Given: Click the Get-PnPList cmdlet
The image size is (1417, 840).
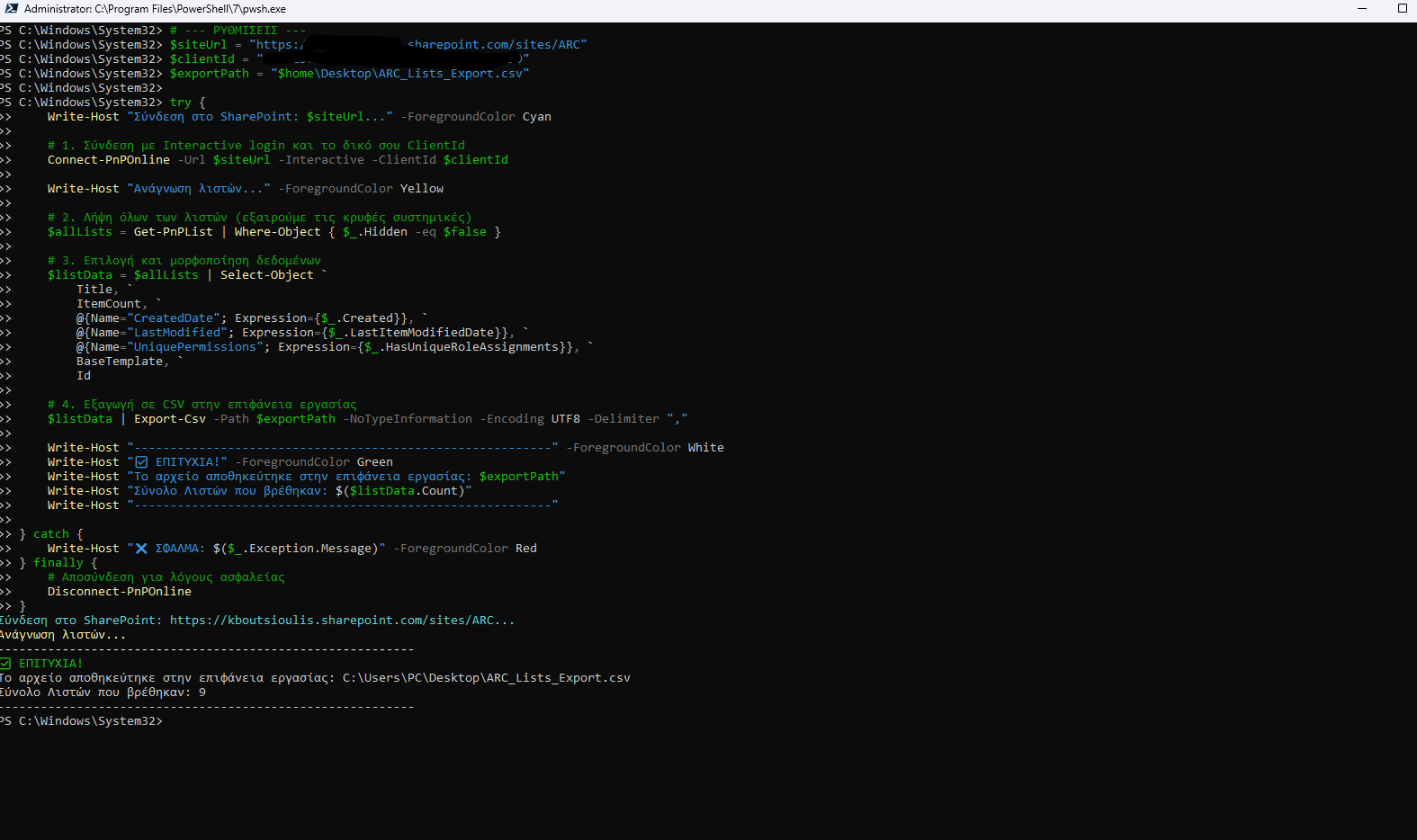Looking at the screenshot, I should (173, 232).
